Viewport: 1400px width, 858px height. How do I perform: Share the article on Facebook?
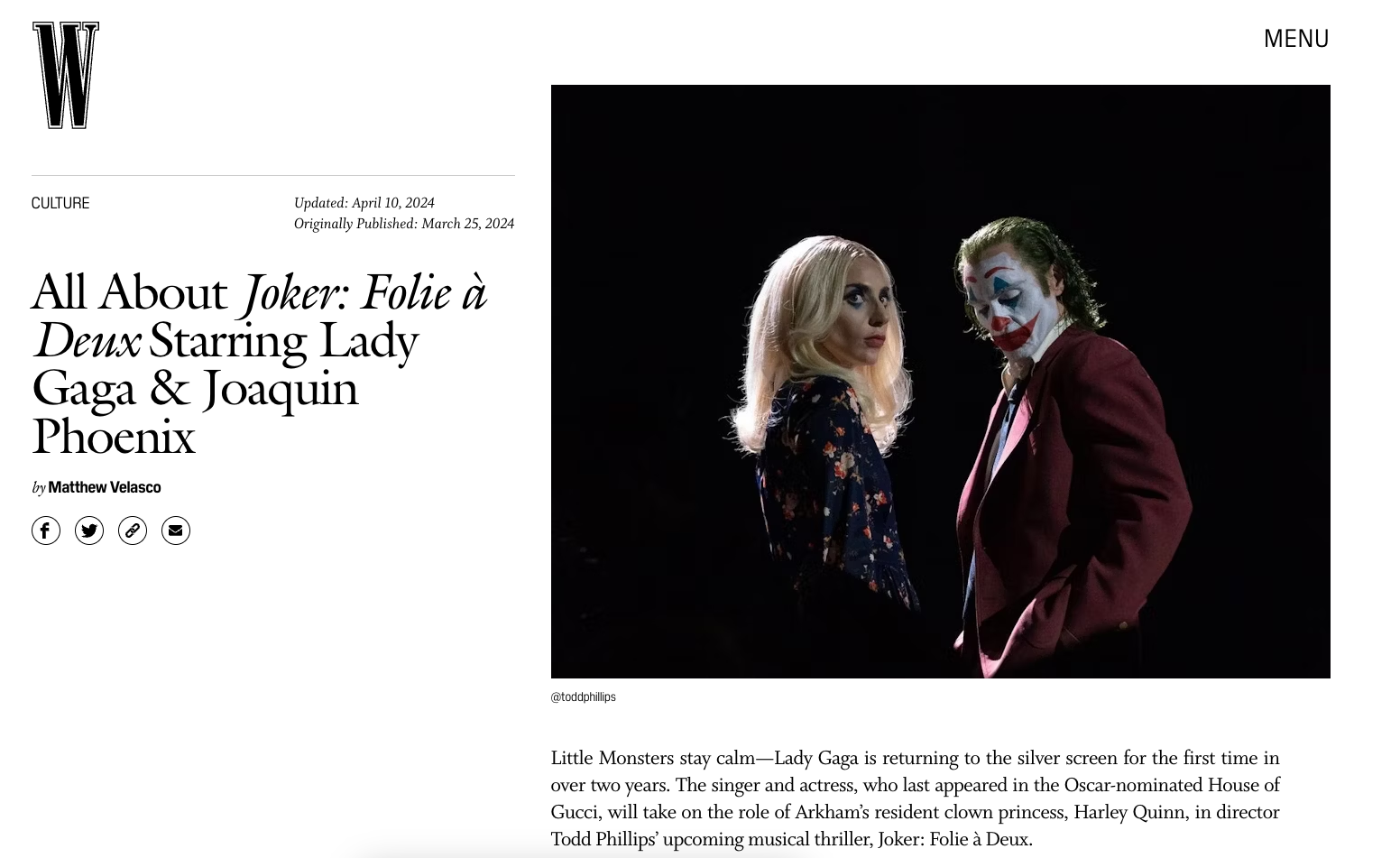(x=46, y=530)
